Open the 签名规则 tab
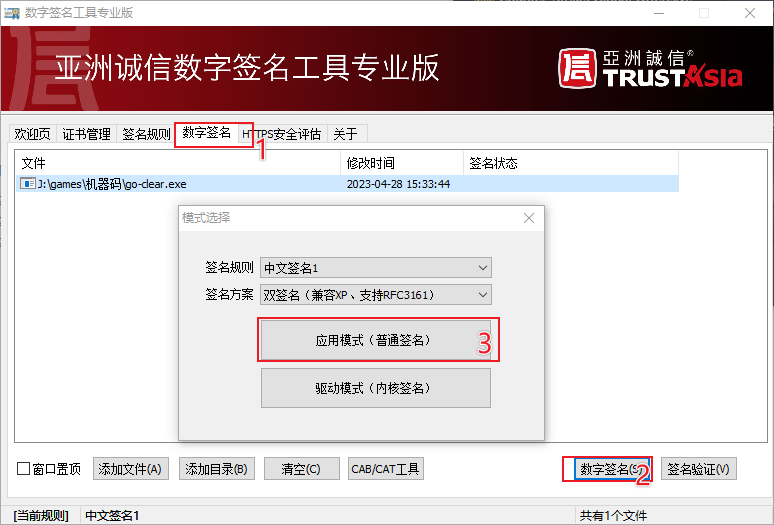 [x=146, y=134]
